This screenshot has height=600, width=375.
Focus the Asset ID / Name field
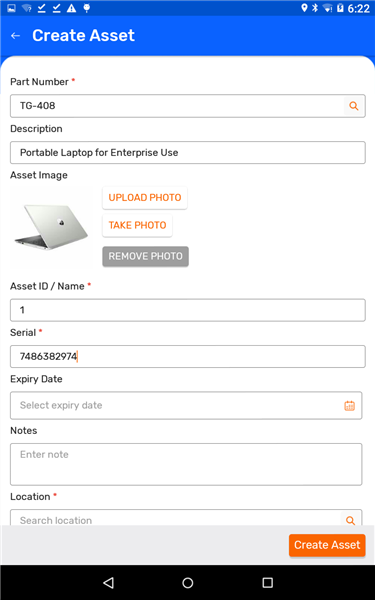(x=188, y=310)
